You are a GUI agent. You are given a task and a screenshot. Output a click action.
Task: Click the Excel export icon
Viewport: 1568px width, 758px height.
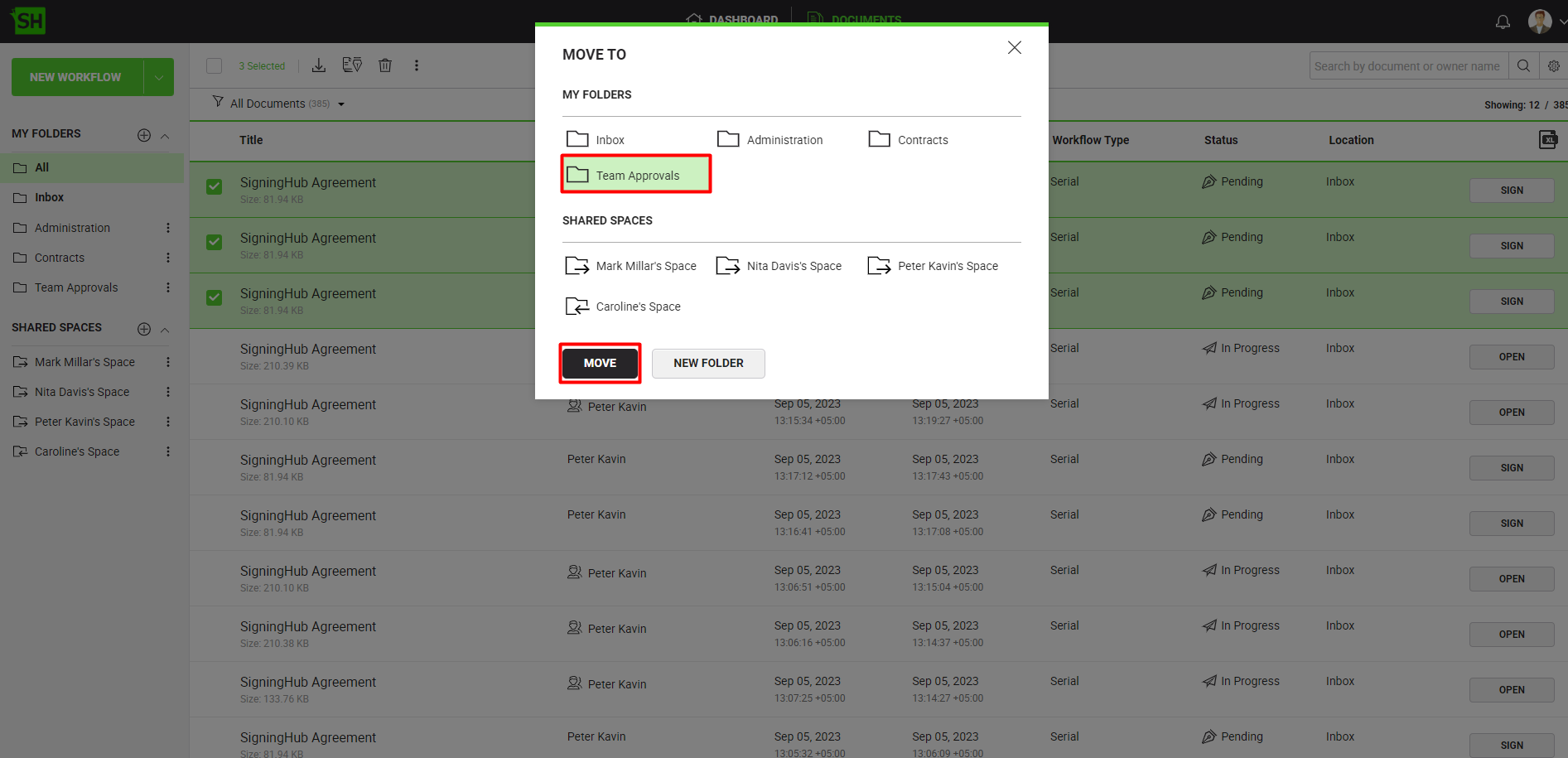(x=1547, y=140)
